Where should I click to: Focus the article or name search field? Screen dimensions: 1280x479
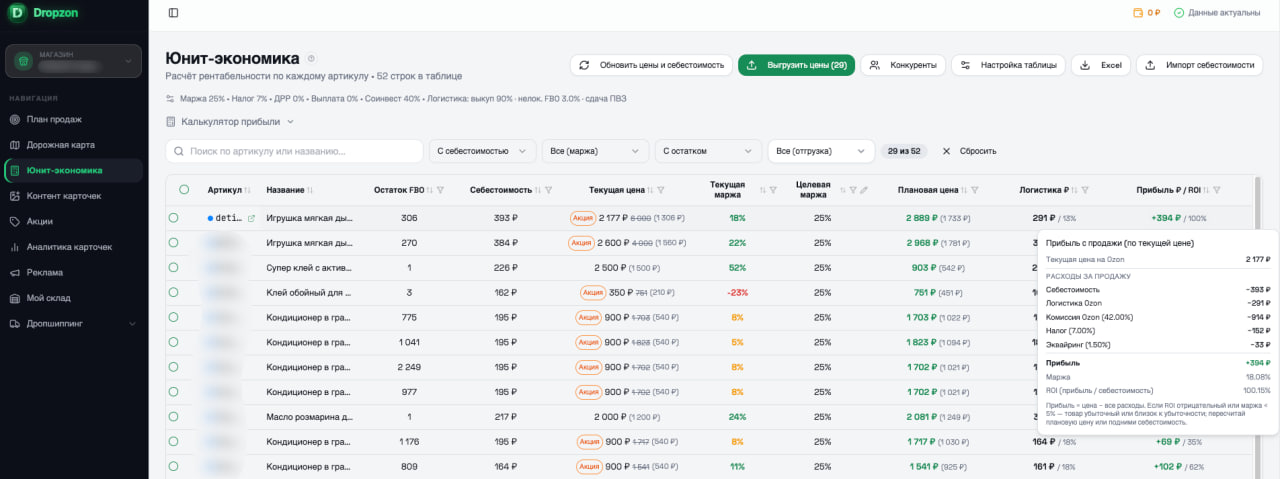pos(294,151)
